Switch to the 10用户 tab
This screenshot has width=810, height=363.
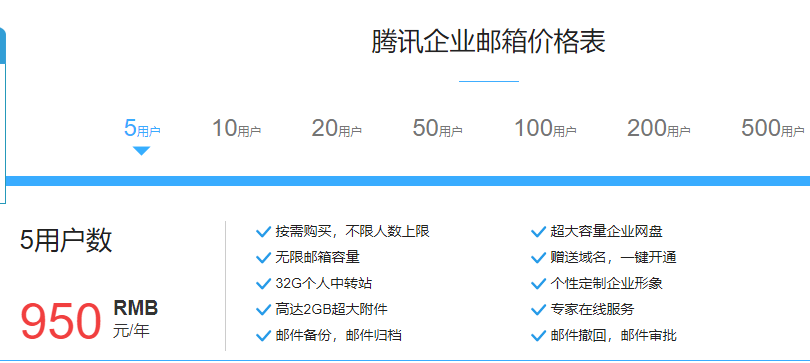pos(237,128)
